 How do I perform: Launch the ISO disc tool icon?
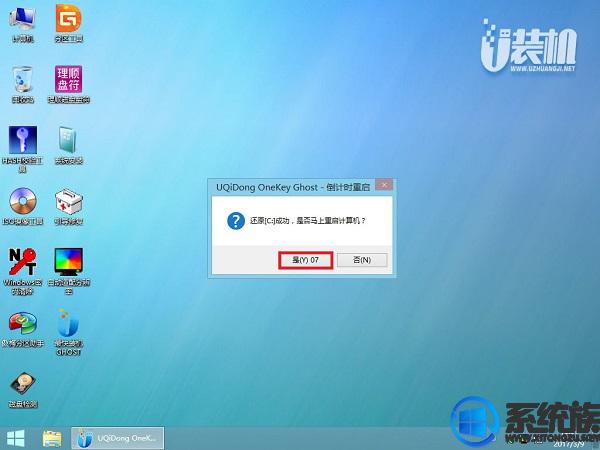click(x=23, y=206)
